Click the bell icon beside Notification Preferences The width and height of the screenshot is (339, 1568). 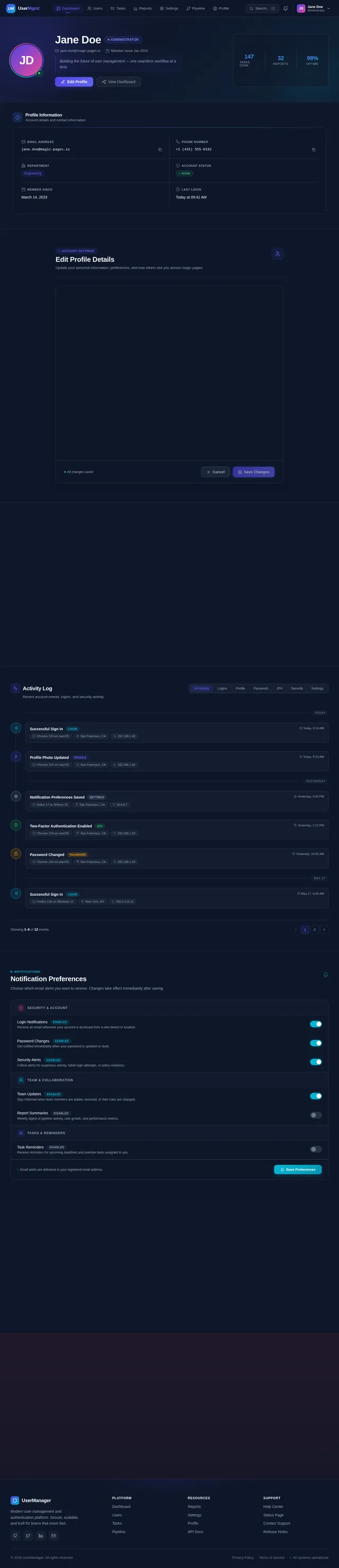click(x=326, y=975)
